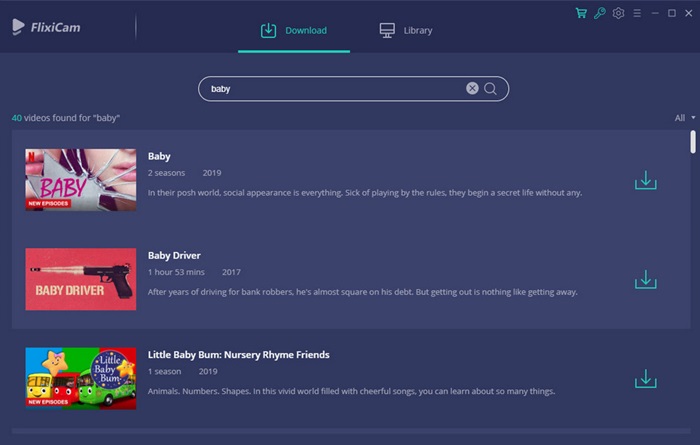Download the Baby series
The width and height of the screenshot is (700, 445).
646,180
